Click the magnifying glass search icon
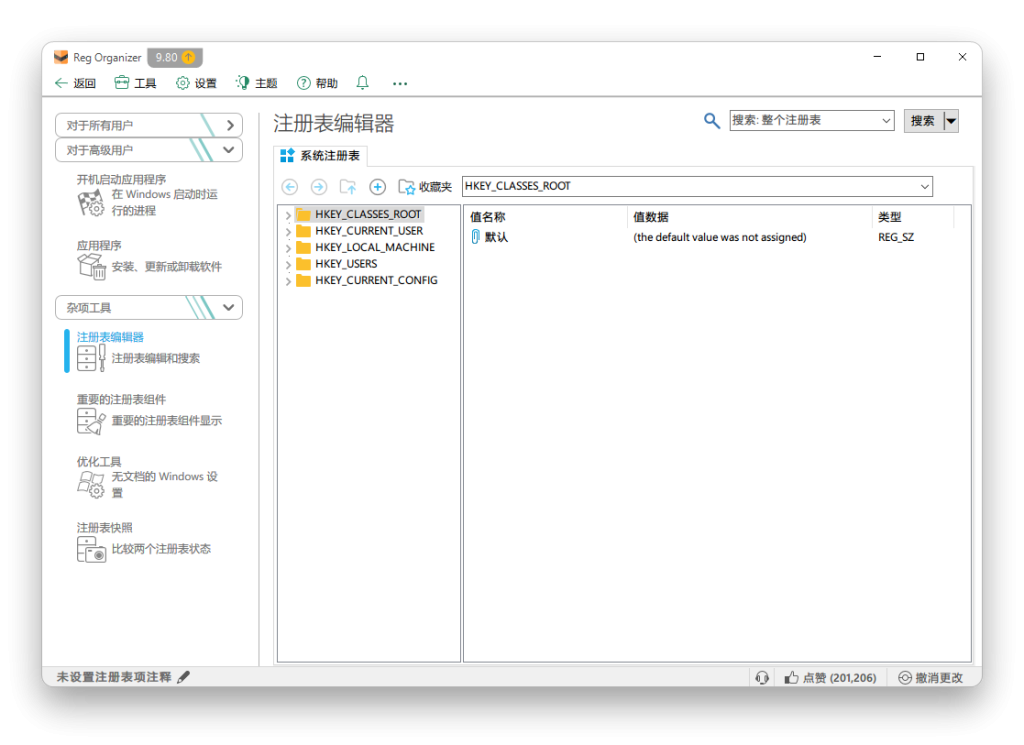The image size is (1024, 745). click(x=711, y=120)
